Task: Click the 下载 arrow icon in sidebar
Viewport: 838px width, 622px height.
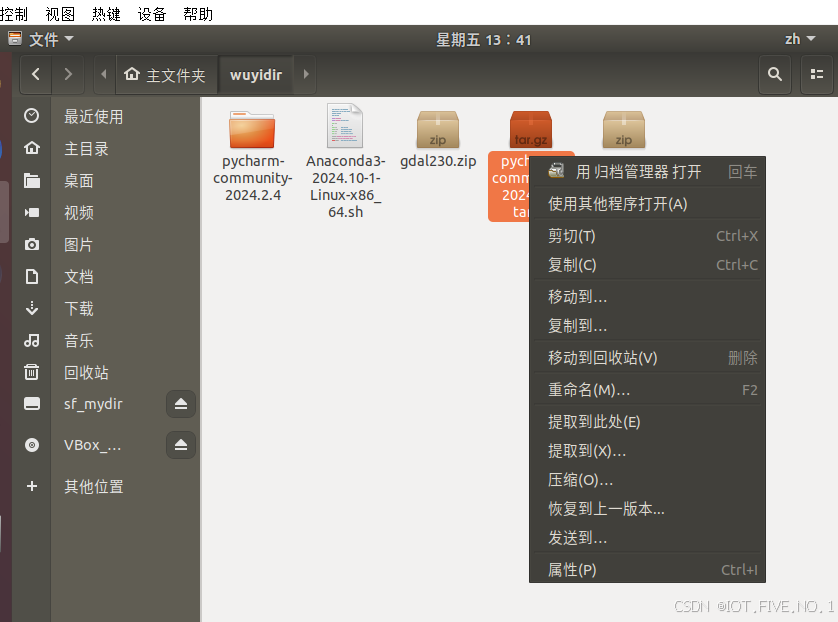Action: pos(32,308)
